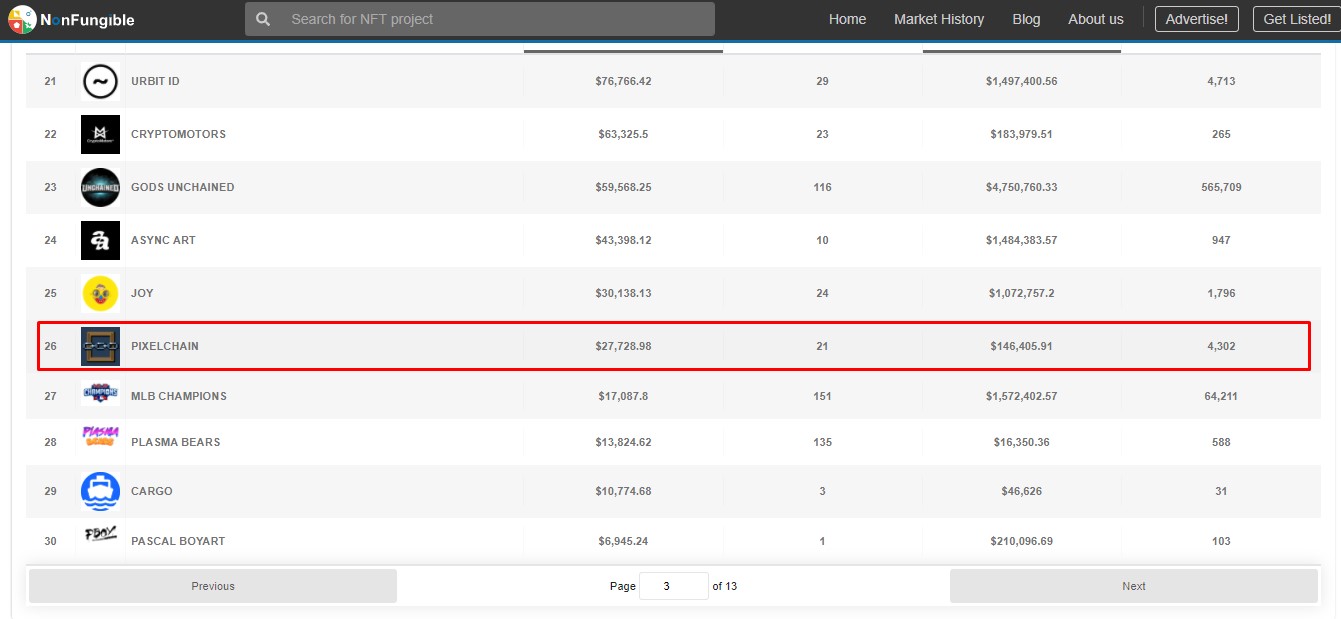Click Cargo's $46,626 total
Image resolution: width=1341 pixels, height=619 pixels.
click(1021, 491)
